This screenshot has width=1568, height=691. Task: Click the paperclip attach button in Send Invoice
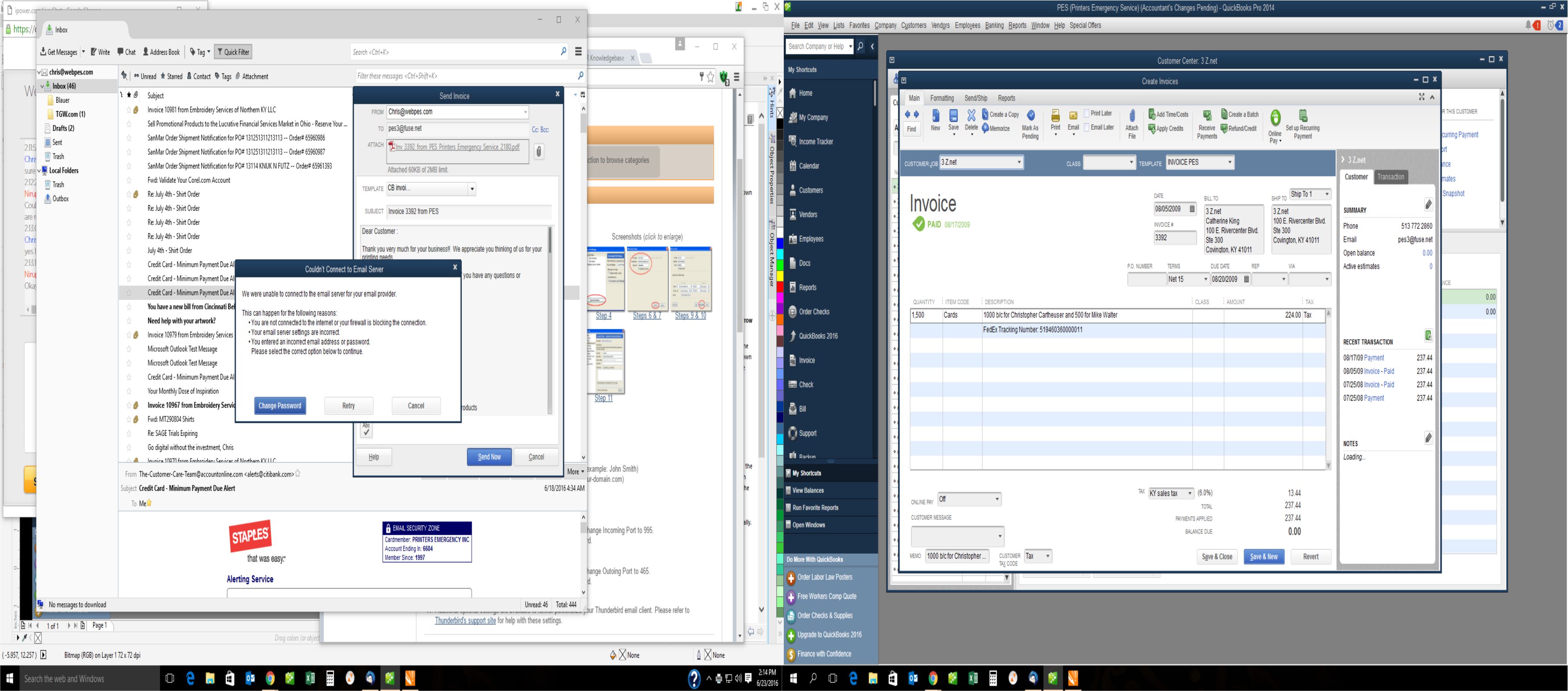click(539, 151)
